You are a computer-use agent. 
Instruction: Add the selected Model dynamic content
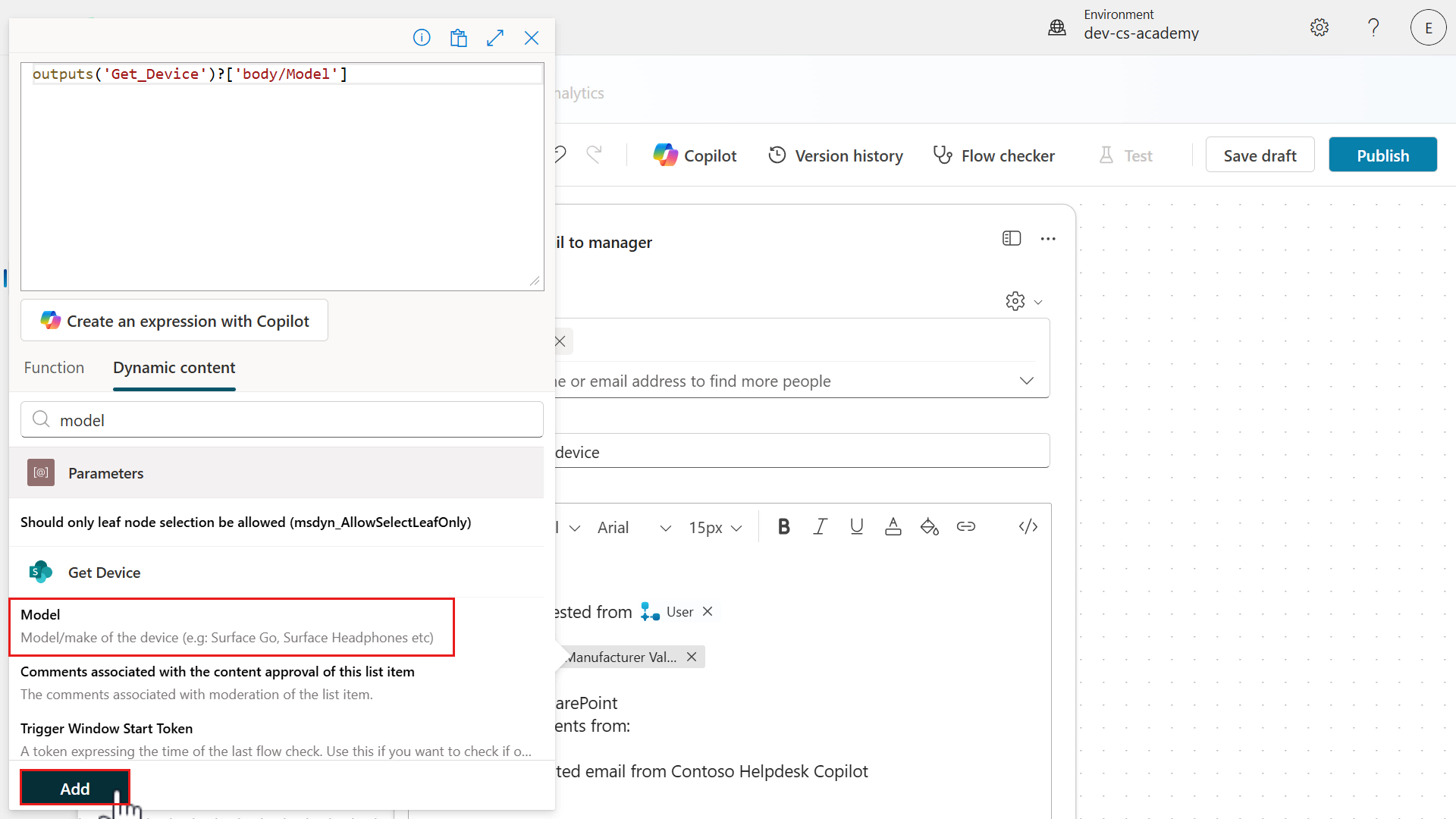coord(74,788)
